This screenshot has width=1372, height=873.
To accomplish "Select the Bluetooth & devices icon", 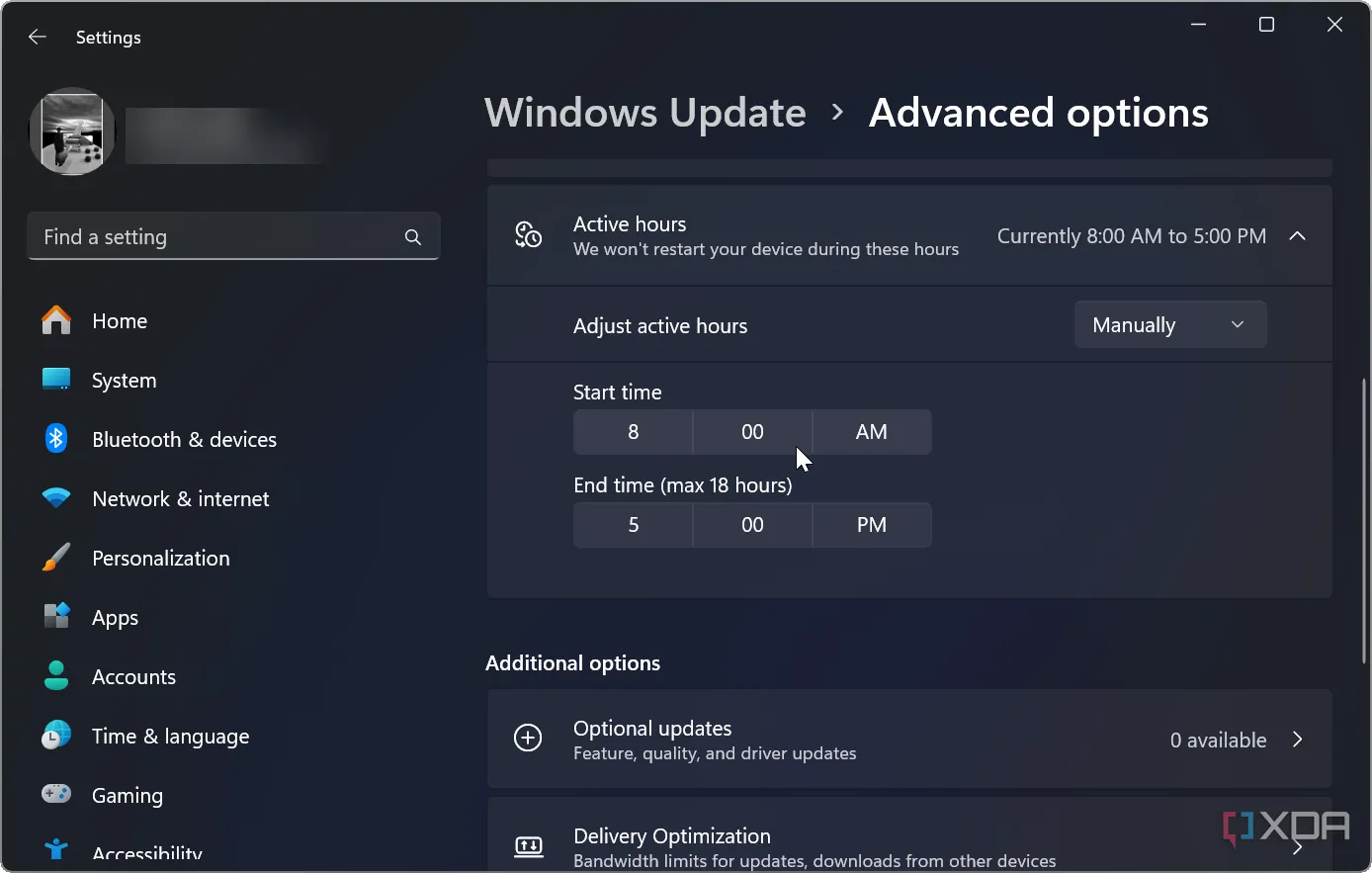I will click(56, 439).
